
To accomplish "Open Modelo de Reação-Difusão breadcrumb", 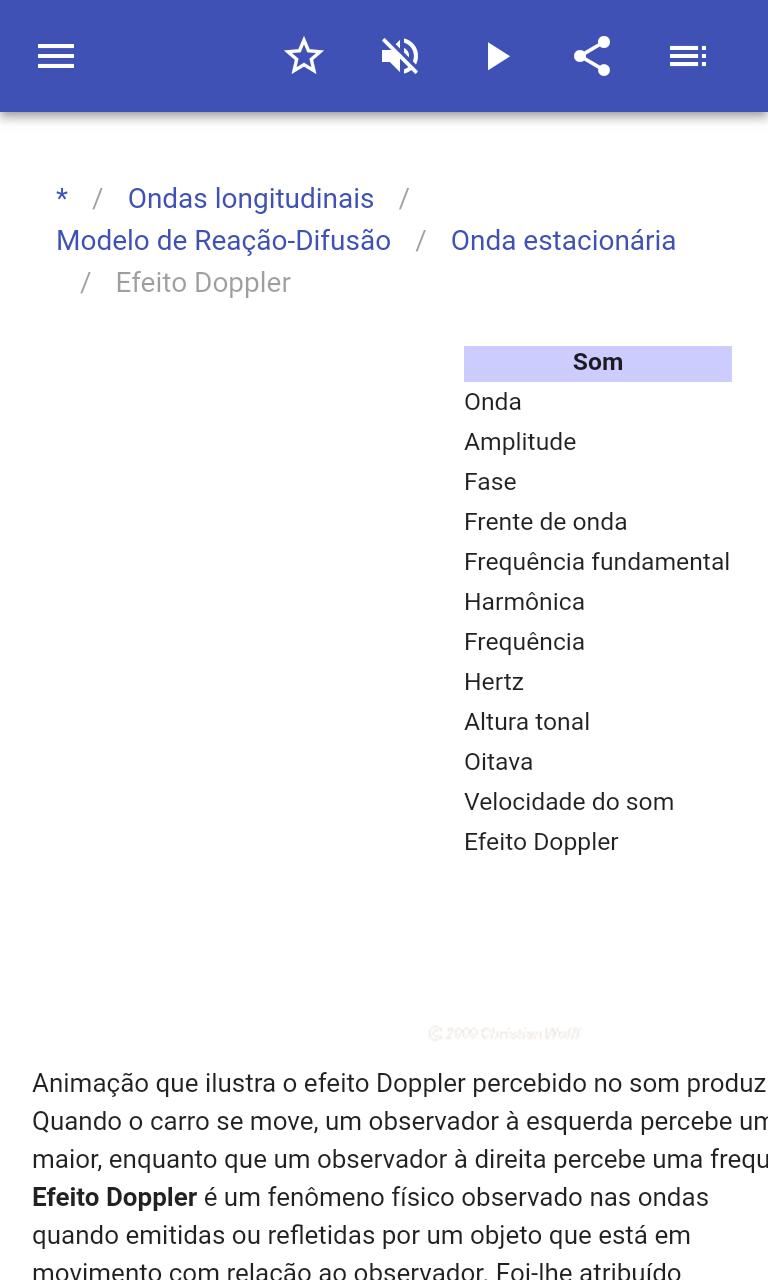I will [x=223, y=240].
